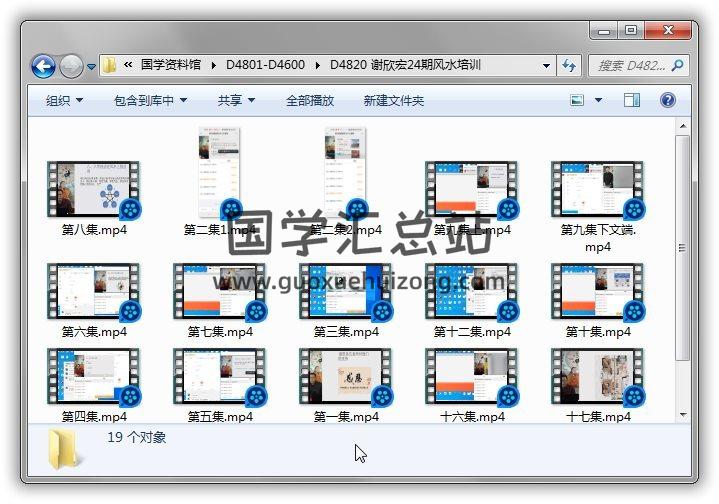Image resolution: width=719 pixels, height=504 pixels.
Task: Click the file name 第九集下文端.mp4
Action: tap(598, 238)
